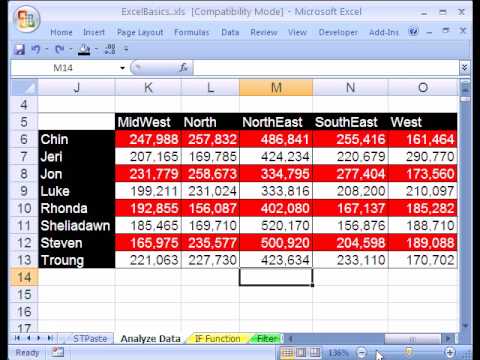Screen dimensions: 480x360
Task: Click the Undo arrow icon
Action: coord(36,50)
